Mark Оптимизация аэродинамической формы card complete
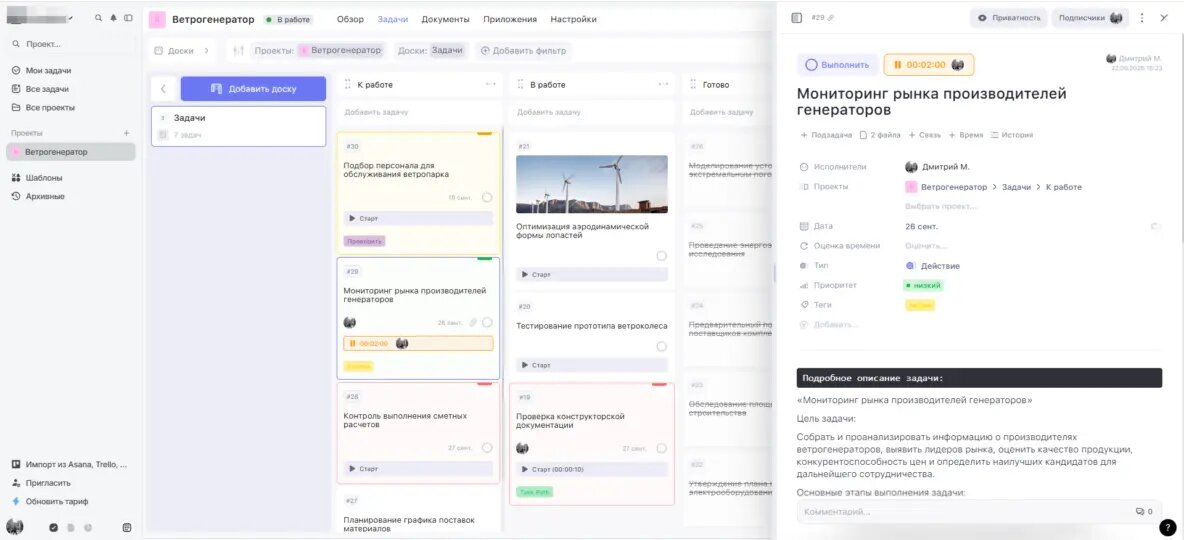 (x=661, y=256)
